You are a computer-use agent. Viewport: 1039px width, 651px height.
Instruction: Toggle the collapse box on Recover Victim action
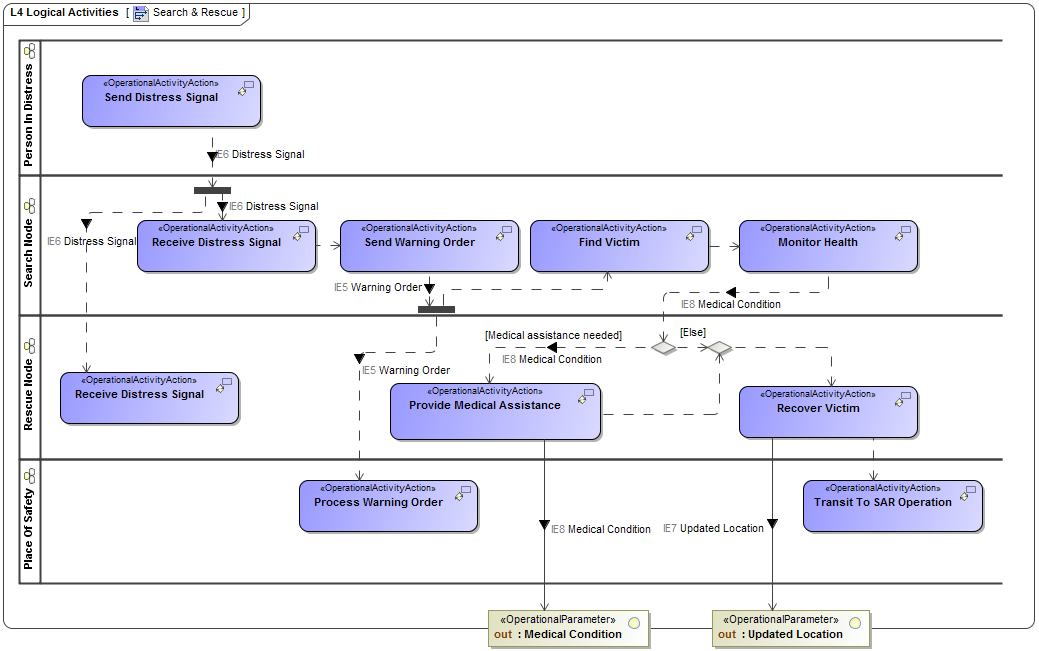(x=909, y=394)
